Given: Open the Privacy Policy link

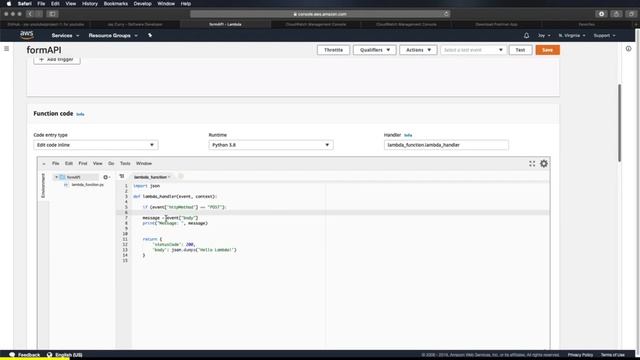Looking at the screenshot, I should 580,355.
